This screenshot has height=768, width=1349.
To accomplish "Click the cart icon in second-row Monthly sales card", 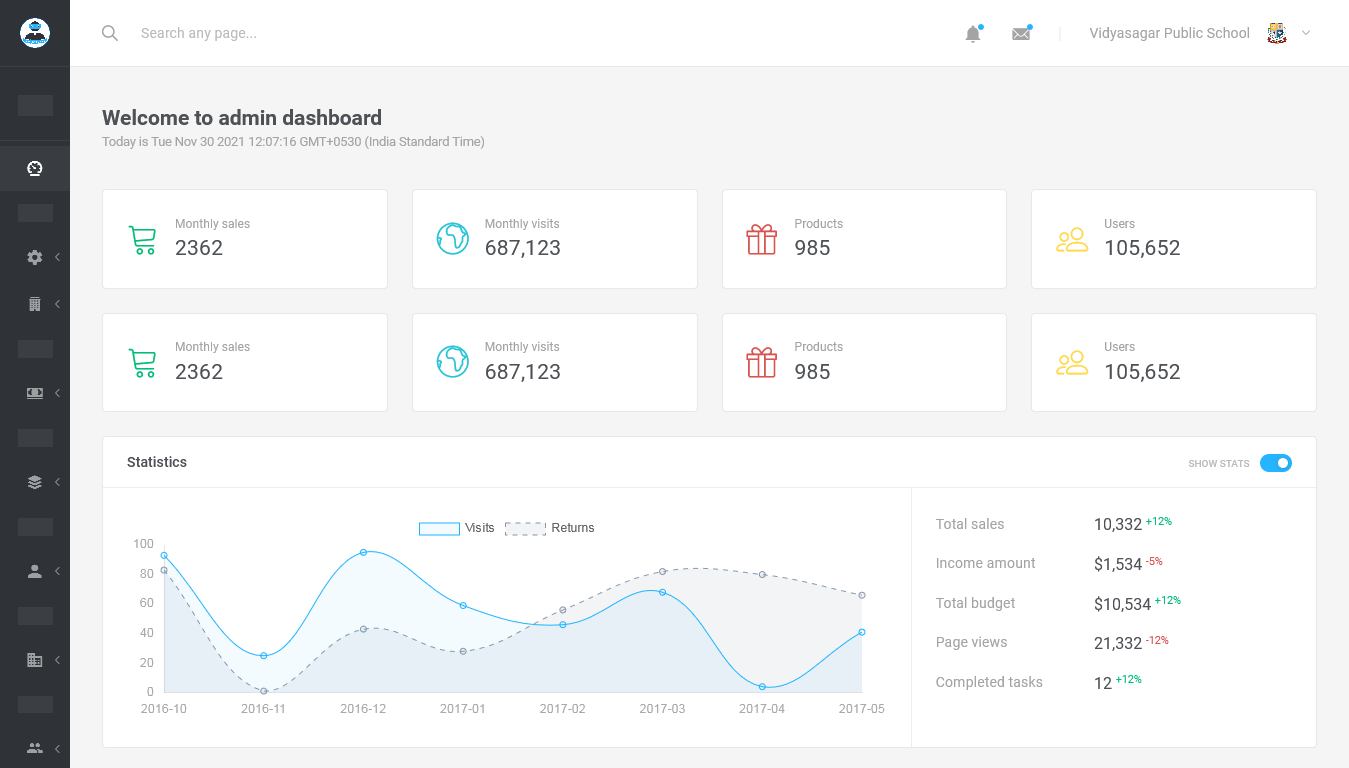I will pyautogui.click(x=143, y=363).
